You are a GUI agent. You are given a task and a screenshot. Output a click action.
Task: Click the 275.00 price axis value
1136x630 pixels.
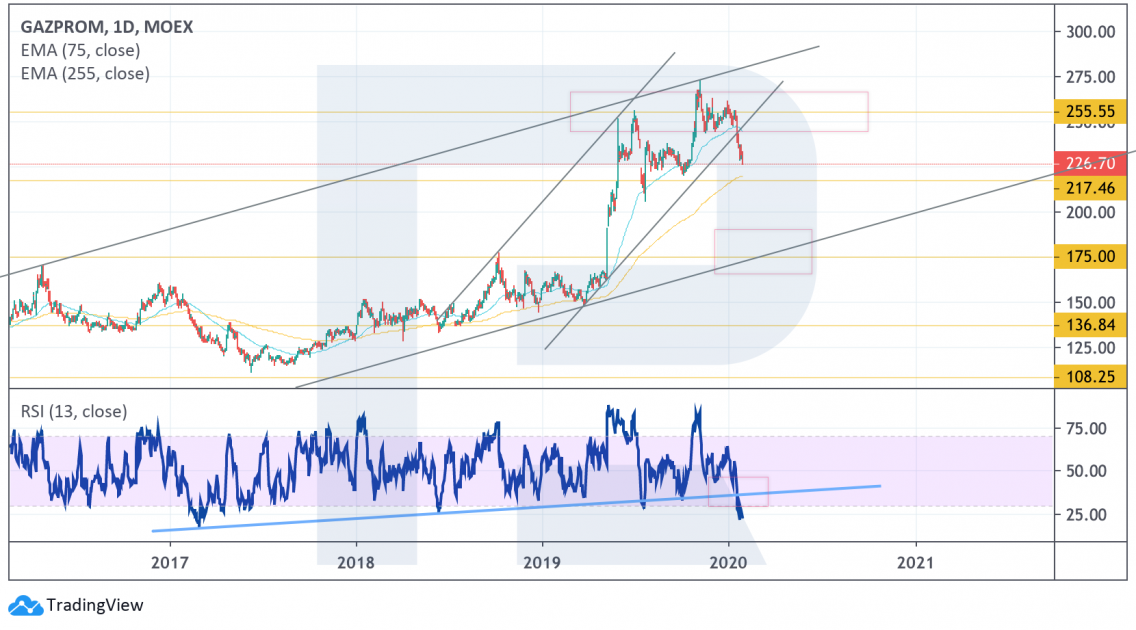point(1090,77)
